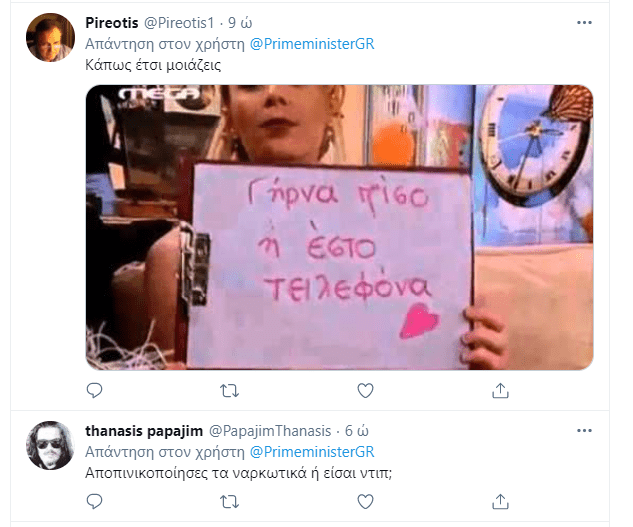Share thanasis papajim's tweet
The width and height of the screenshot is (633, 527).
pos(500,502)
